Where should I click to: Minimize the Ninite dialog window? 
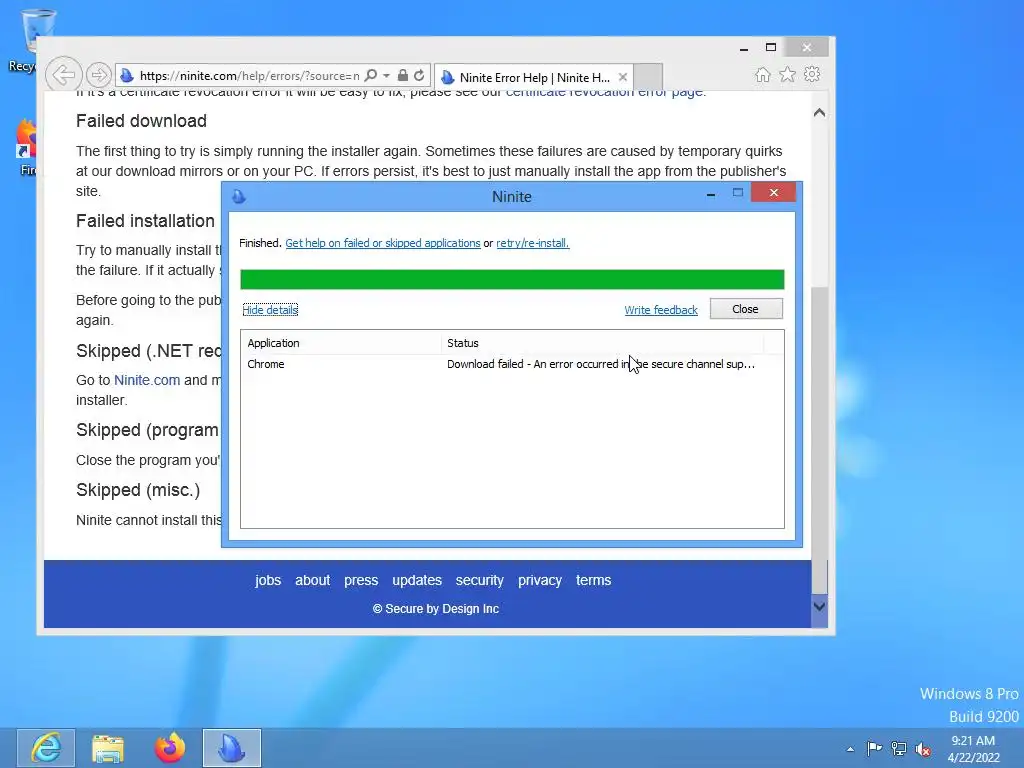click(x=711, y=193)
